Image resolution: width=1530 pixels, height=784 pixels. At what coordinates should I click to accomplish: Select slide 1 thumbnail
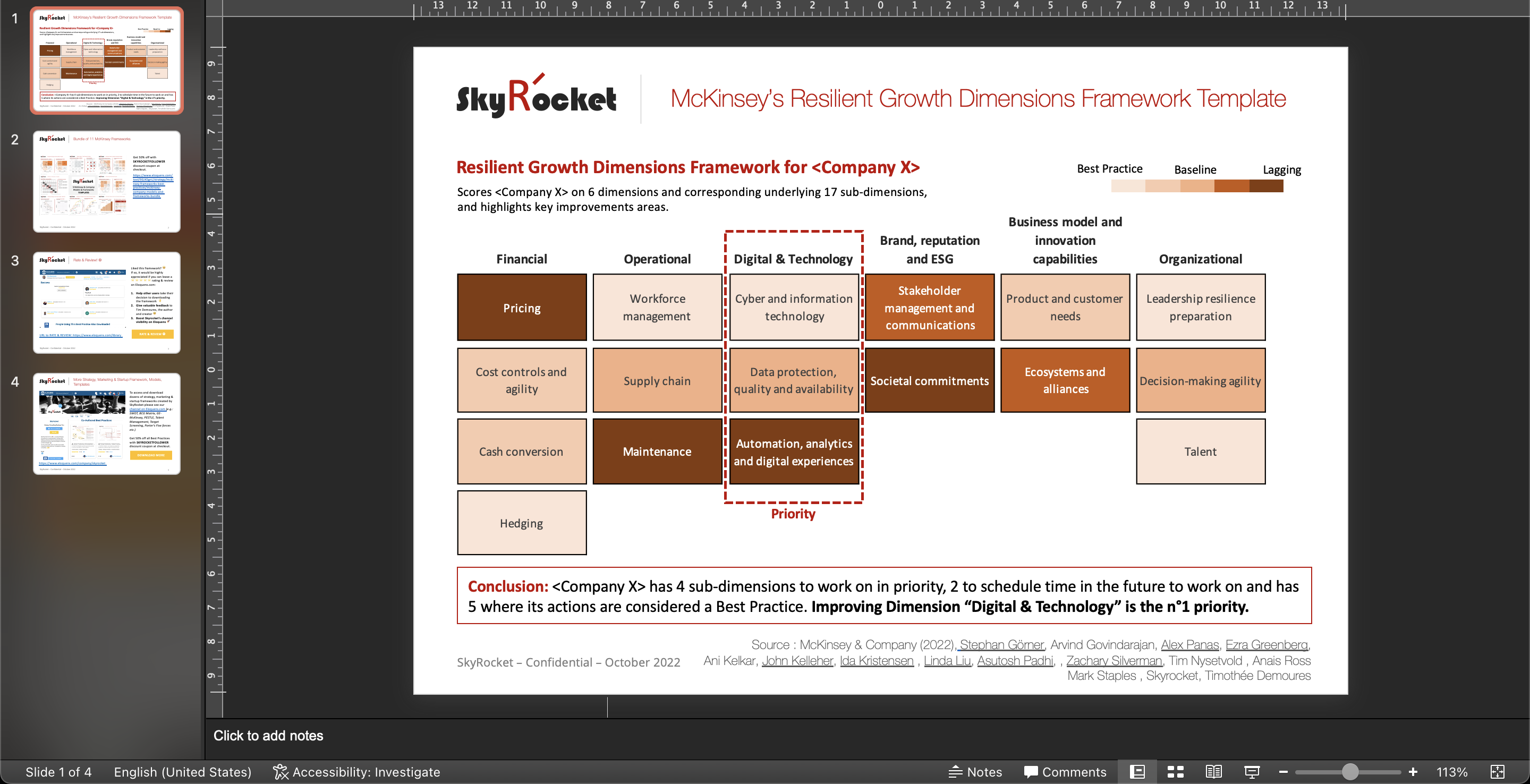(107, 61)
